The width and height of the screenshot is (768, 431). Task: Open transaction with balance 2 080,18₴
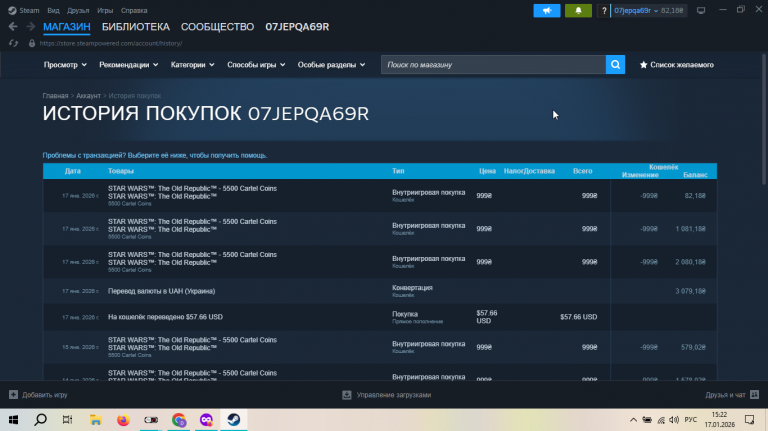pyautogui.click(x=380, y=262)
